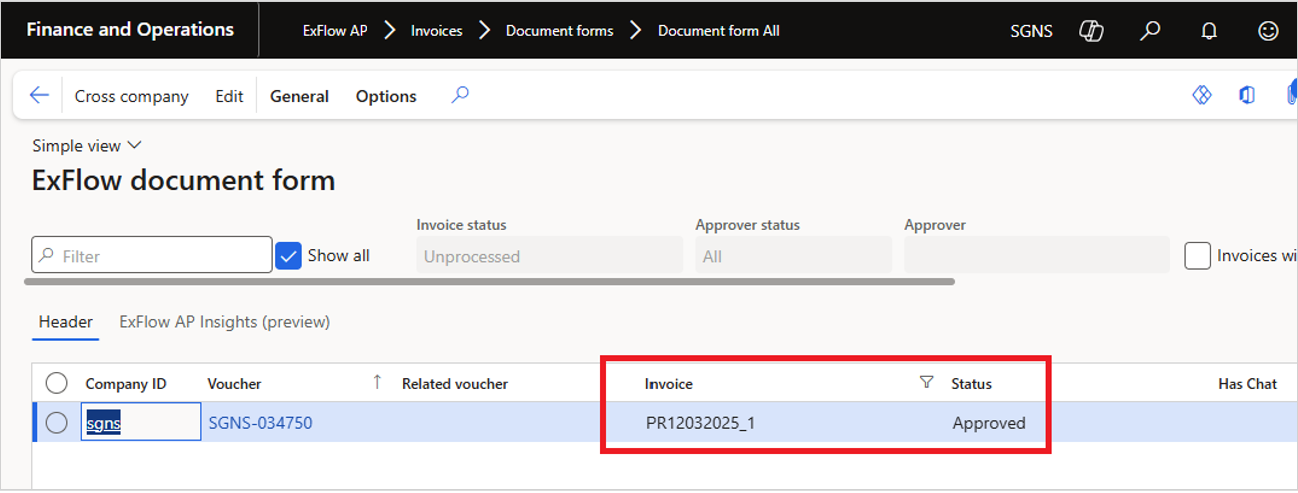Screen dimensions: 1298x493
Task: Click the Open in Office icon
Action: 1246,95
